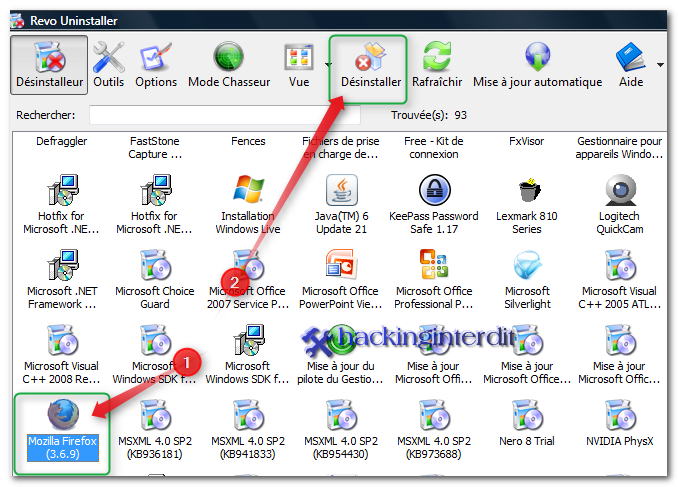Viewport: 678px width, 487px height.
Task: Select Lexmark 810 Series icon
Action: pos(529,190)
